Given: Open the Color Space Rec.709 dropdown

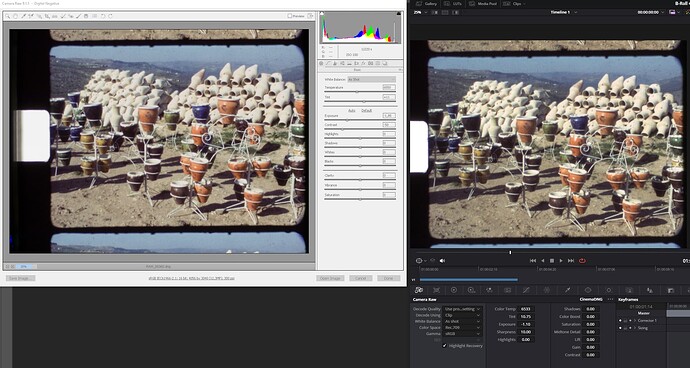Looking at the screenshot, I should [462, 328].
